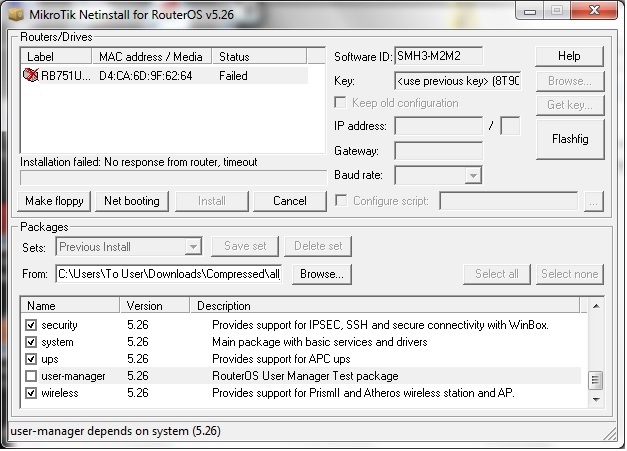Uncheck the system package checkbox
This screenshot has height=451, width=627.
[x=31, y=342]
